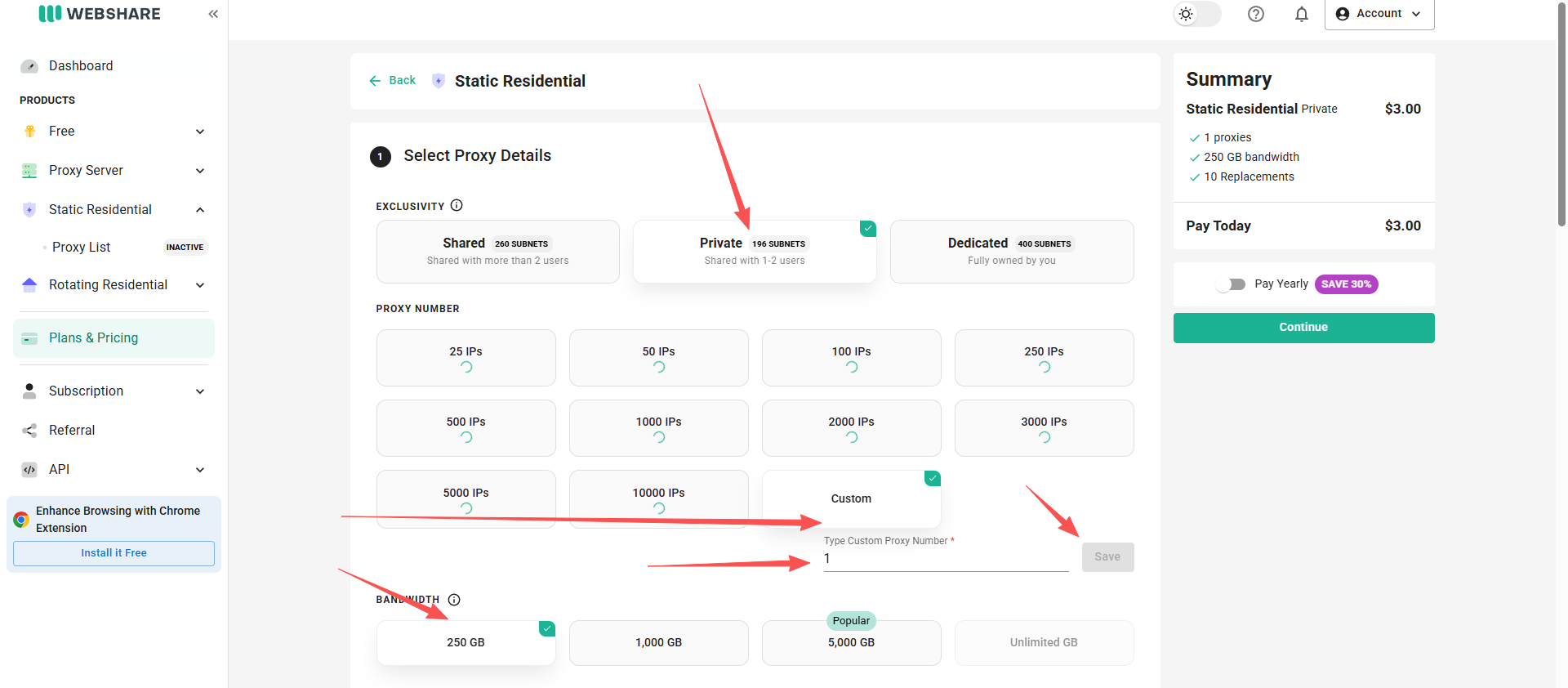Collapse the sidebar with double-chevron icon
Screen dimensions: 1568x688
[x=213, y=14]
